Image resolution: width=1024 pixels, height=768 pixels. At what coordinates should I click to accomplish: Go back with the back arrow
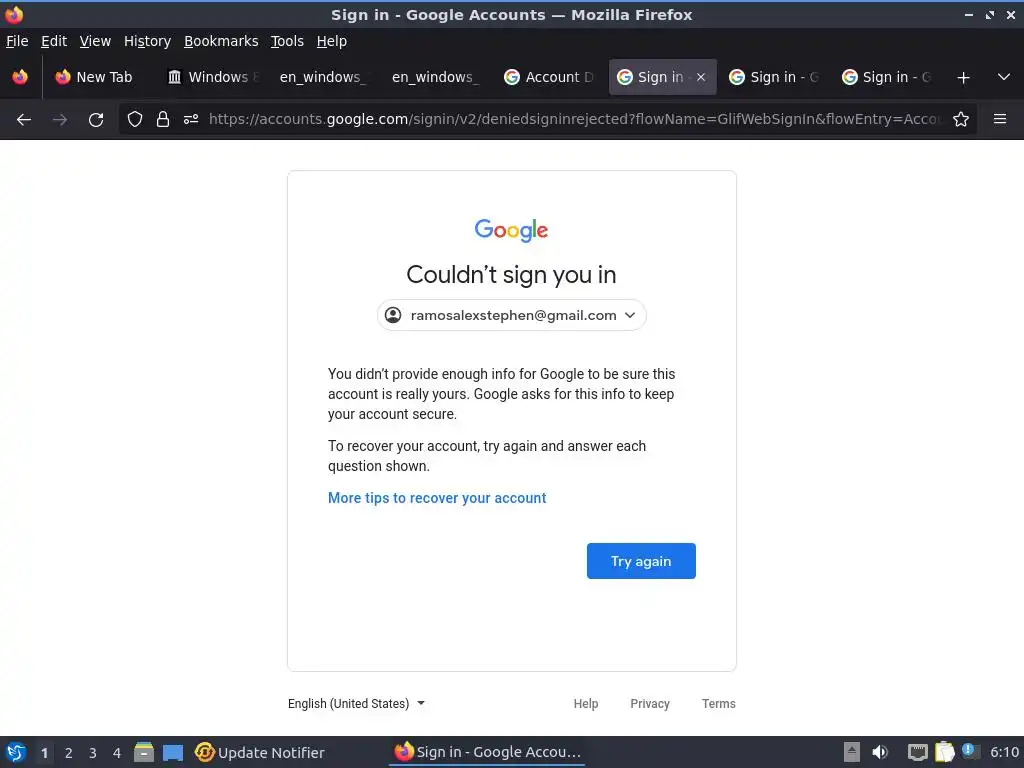click(24, 120)
